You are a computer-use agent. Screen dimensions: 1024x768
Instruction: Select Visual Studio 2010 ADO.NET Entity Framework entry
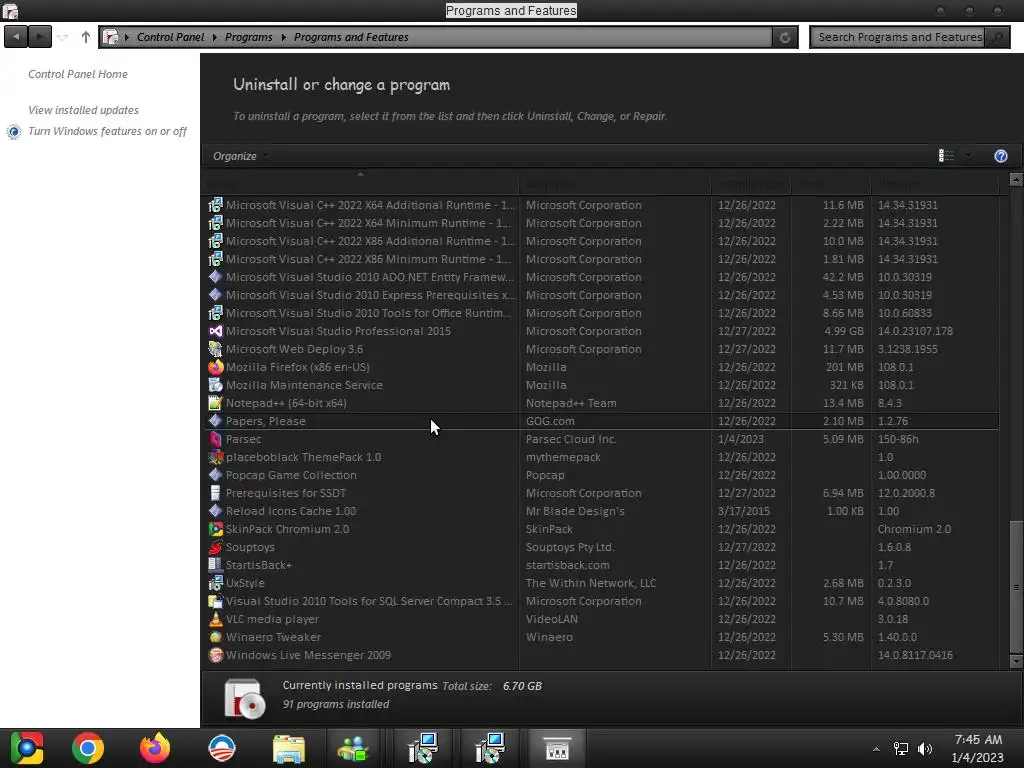602,277
